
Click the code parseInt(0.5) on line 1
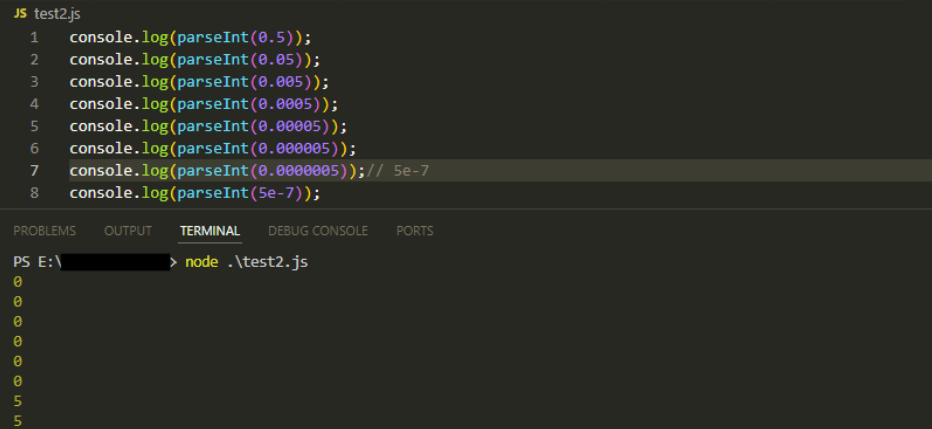pos(236,37)
